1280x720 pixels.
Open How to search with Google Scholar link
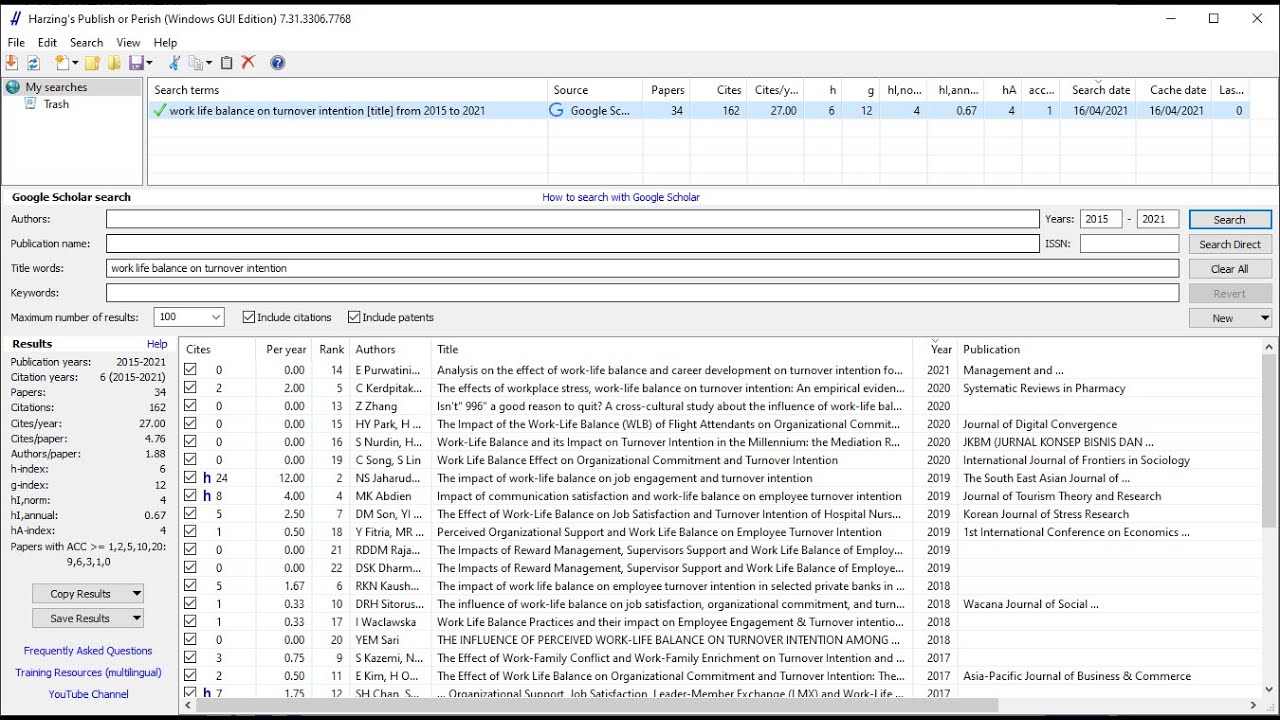coord(621,197)
